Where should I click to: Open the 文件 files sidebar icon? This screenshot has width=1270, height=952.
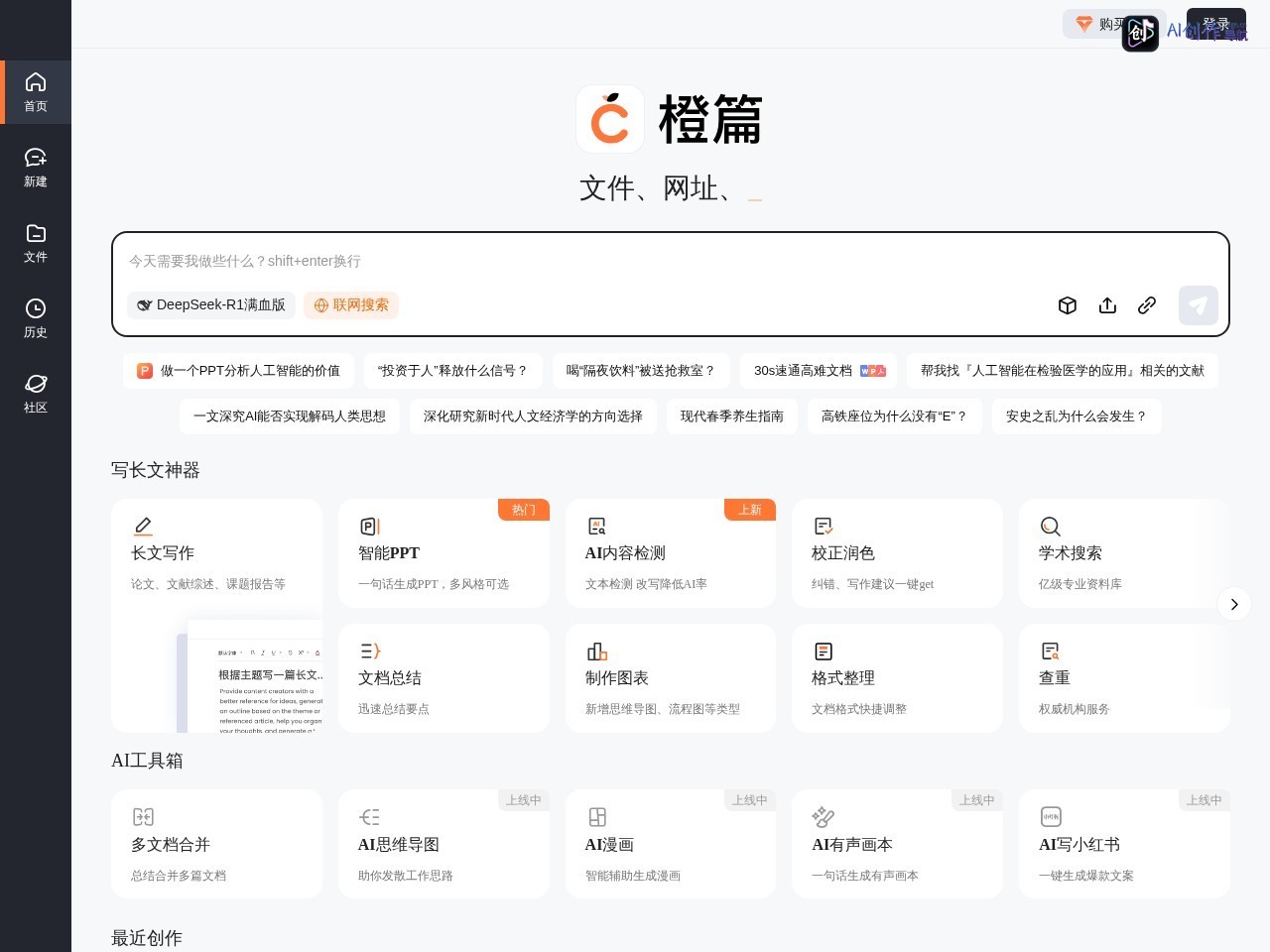(x=36, y=233)
